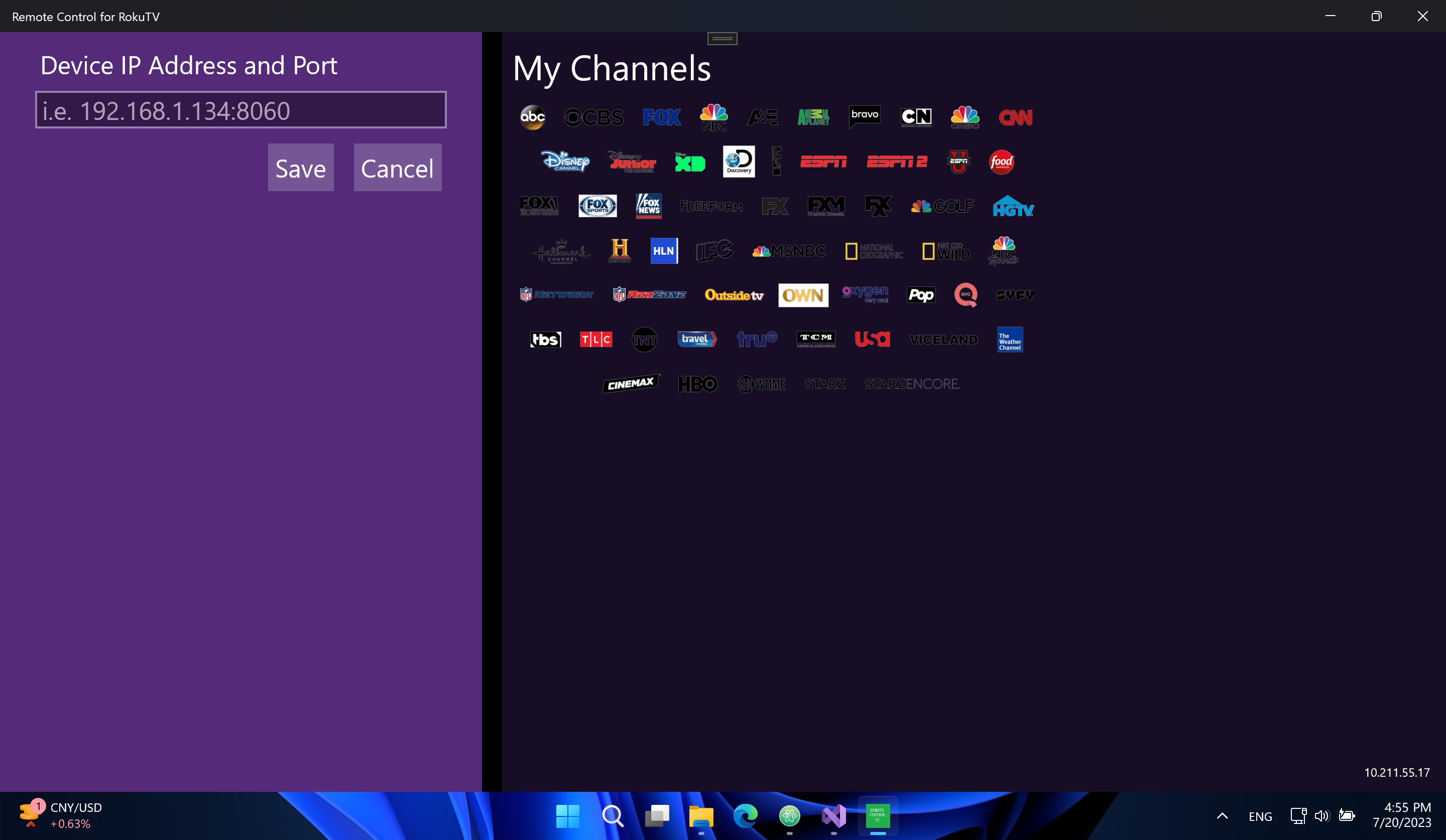Viewport: 1446px width, 840px height.
Task: Select the Cartoon Network icon
Action: (x=917, y=117)
